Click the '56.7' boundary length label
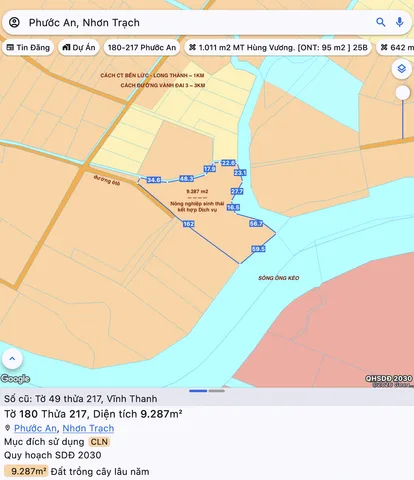 click(x=256, y=223)
